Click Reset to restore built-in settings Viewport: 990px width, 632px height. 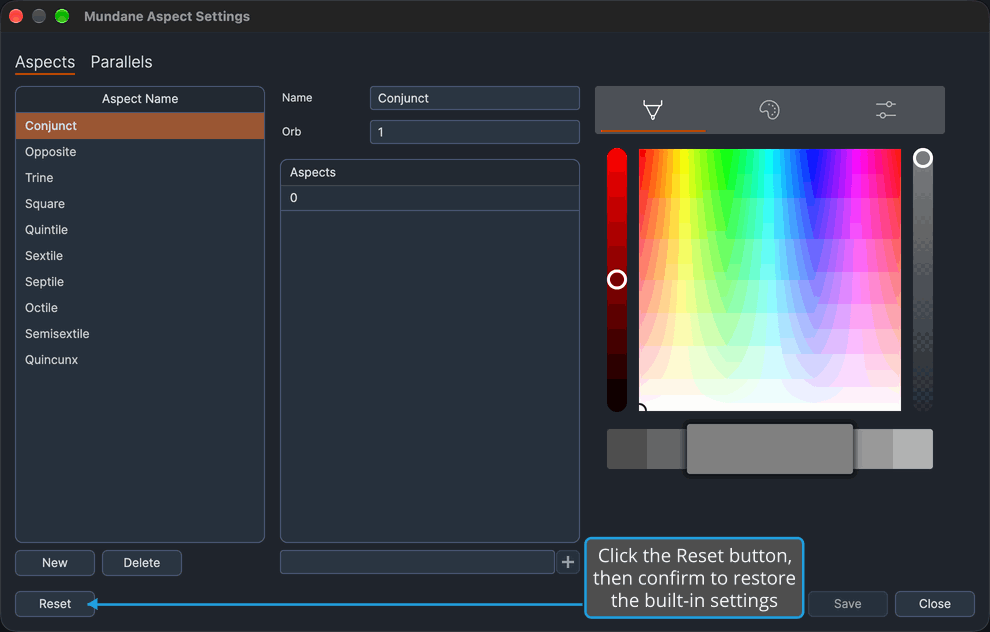point(55,604)
